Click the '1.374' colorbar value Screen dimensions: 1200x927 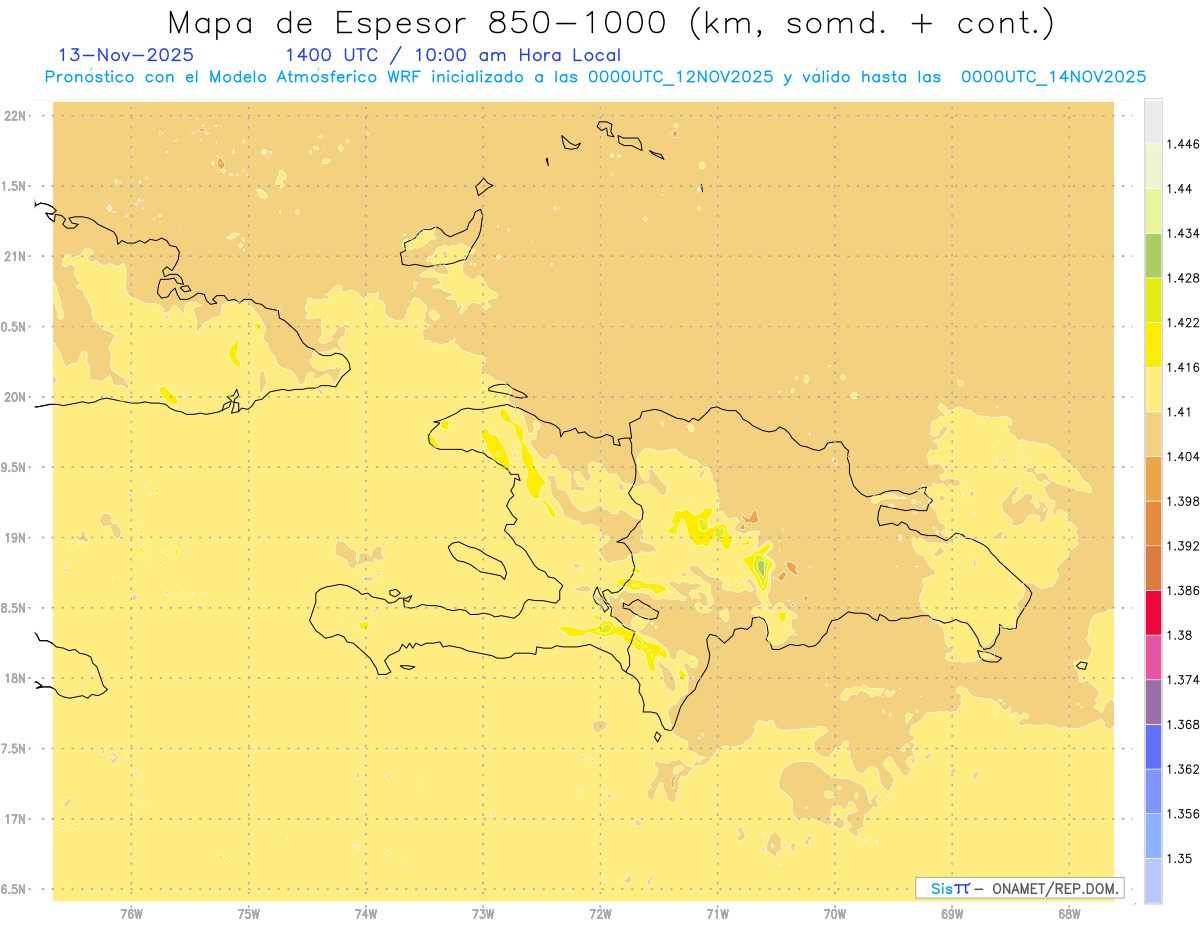pos(1184,680)
